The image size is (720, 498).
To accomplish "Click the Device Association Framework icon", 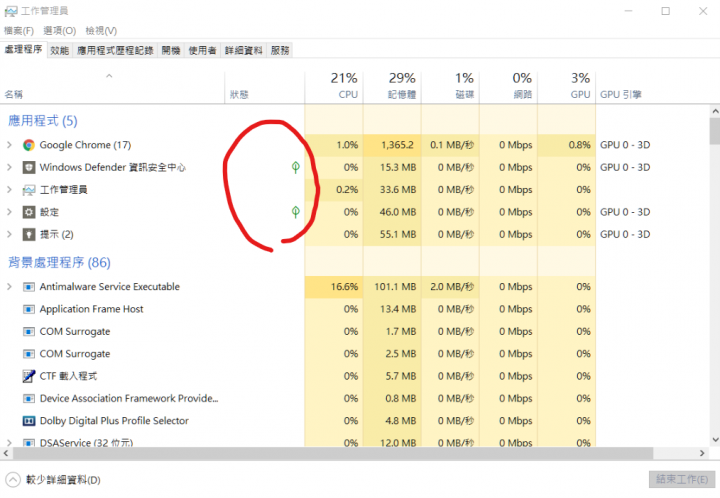I will 29,398.
